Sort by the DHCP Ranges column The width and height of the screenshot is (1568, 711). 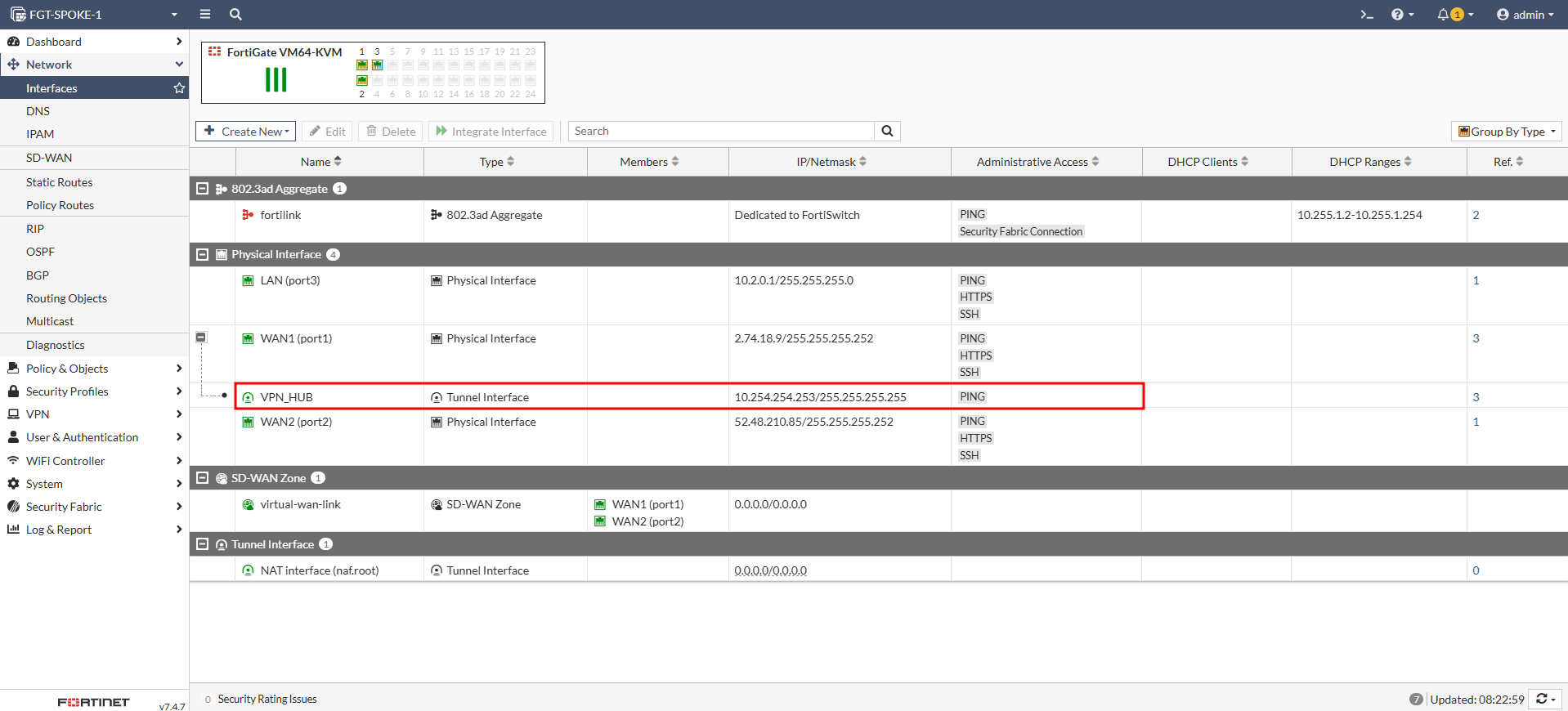[1371, 162]
